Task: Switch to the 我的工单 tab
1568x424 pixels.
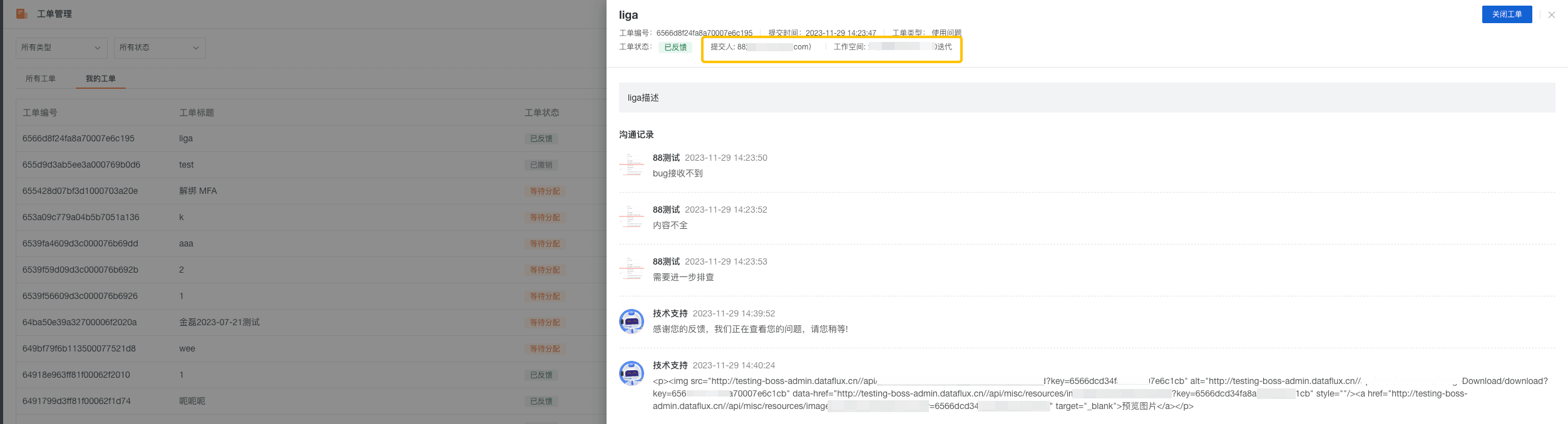Action: pos(101,79)
